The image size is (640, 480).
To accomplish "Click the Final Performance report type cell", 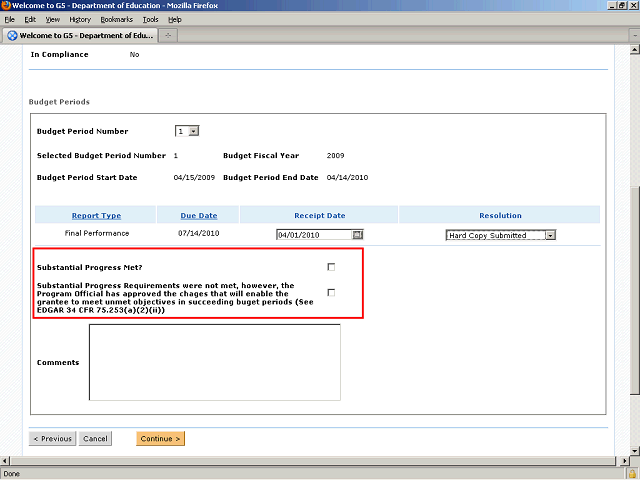I will tap(97, 233).
